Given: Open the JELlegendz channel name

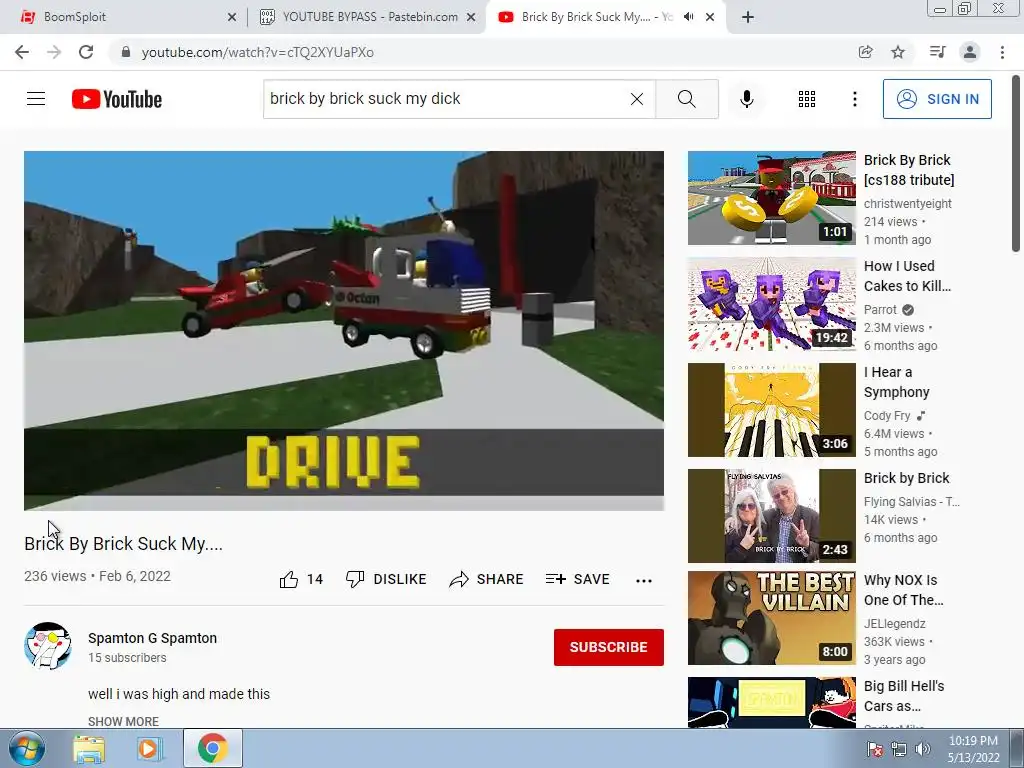Looking at the screenshot, I should pos(895,624).
